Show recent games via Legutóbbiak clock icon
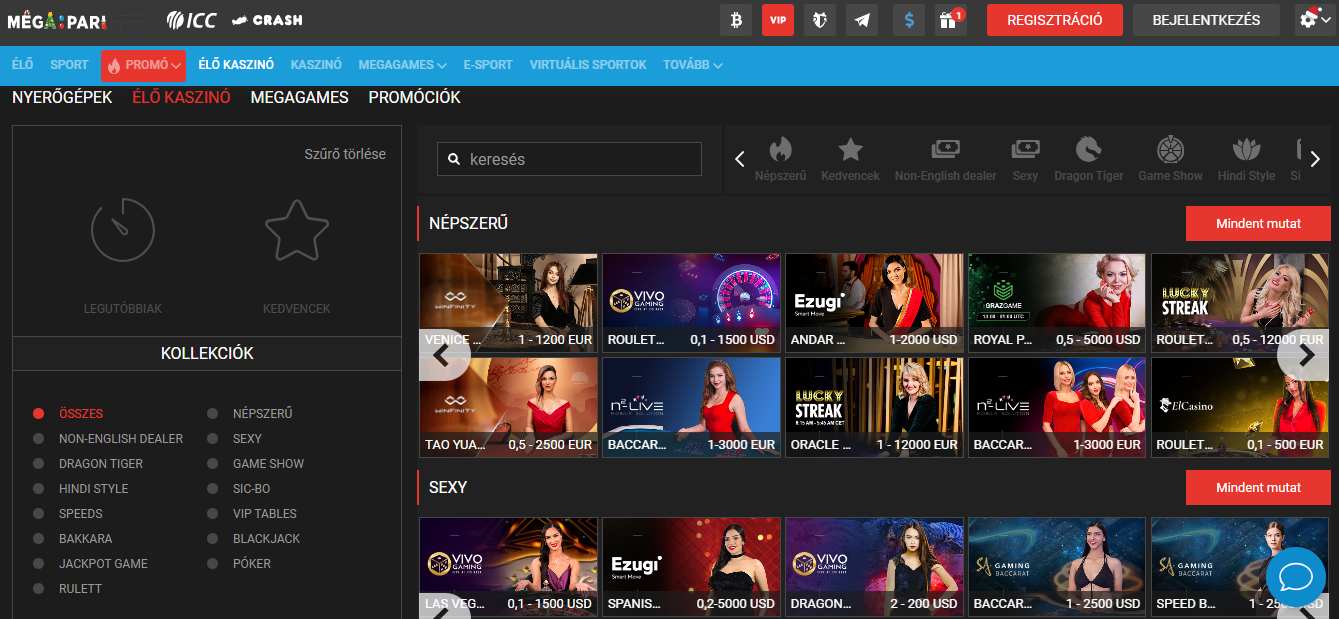Viewport: 1339px width, 619px height. point(123,230)
